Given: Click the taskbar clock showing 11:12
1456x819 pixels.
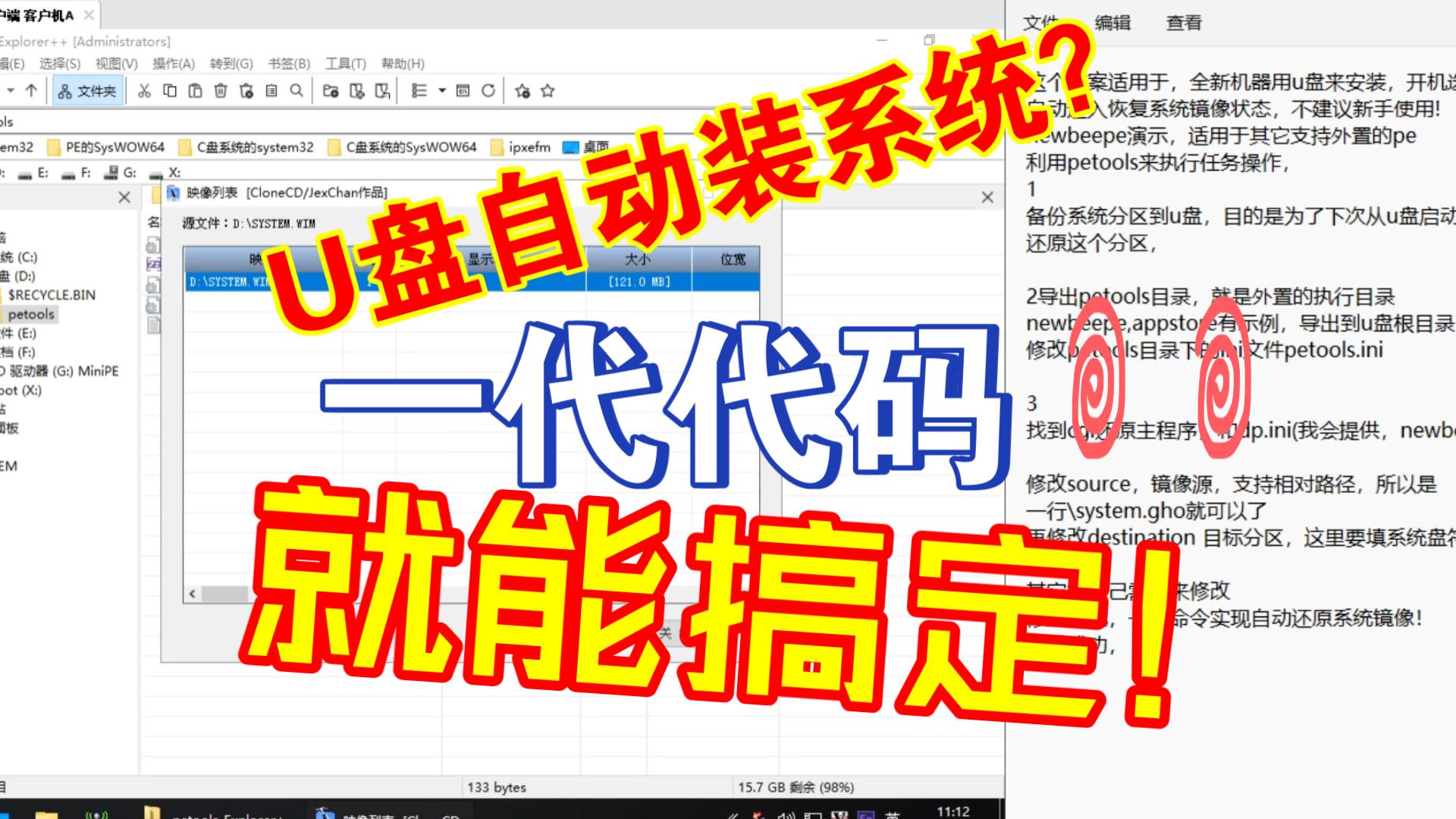Looking at the screenshot, I should [952, 811].
